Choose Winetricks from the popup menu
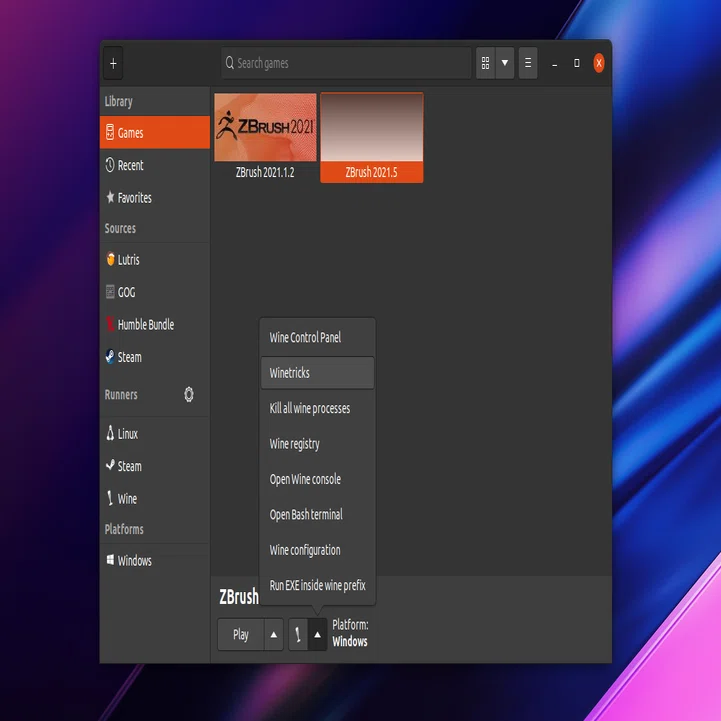The width and height of the screenshot is (721, 721). 317,373
